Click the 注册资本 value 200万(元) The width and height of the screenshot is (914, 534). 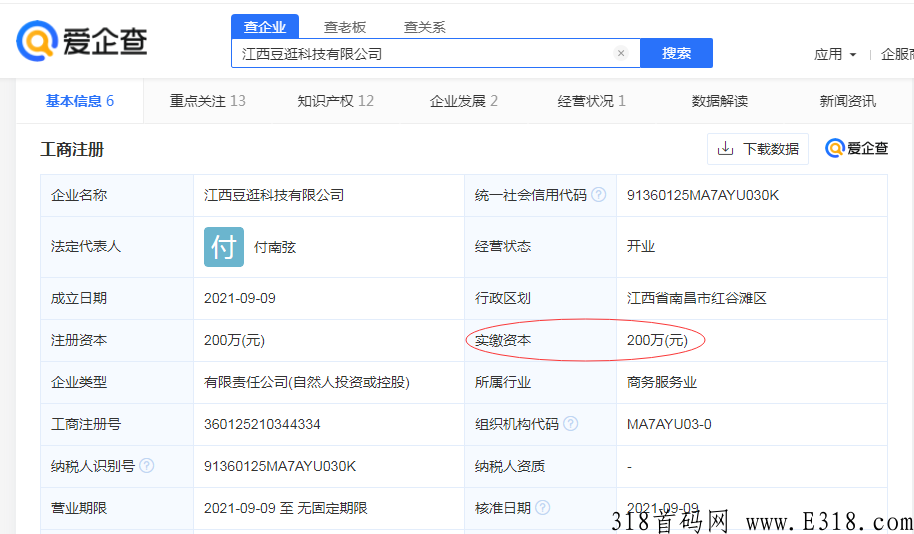234,340
